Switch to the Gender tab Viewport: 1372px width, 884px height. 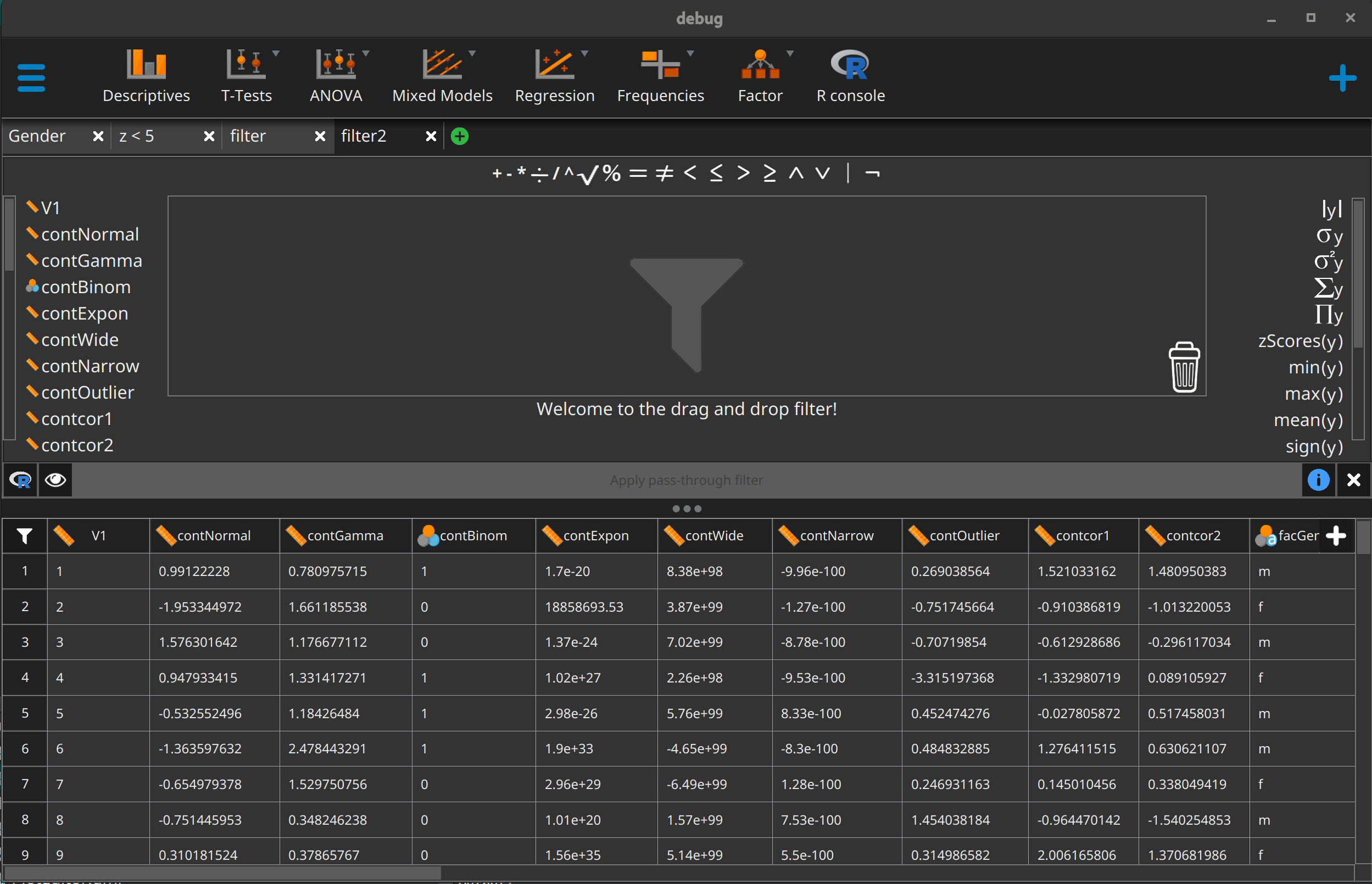click(x=37, y=136)
